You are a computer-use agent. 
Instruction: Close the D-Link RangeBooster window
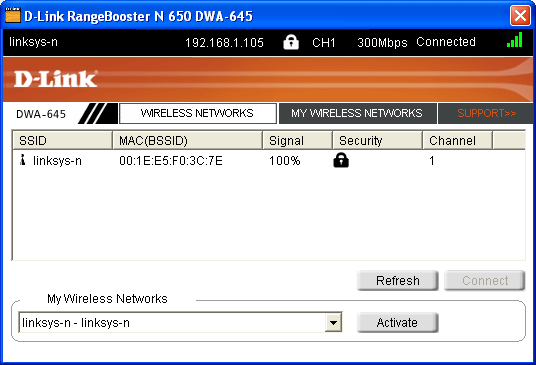coord(520,15)
